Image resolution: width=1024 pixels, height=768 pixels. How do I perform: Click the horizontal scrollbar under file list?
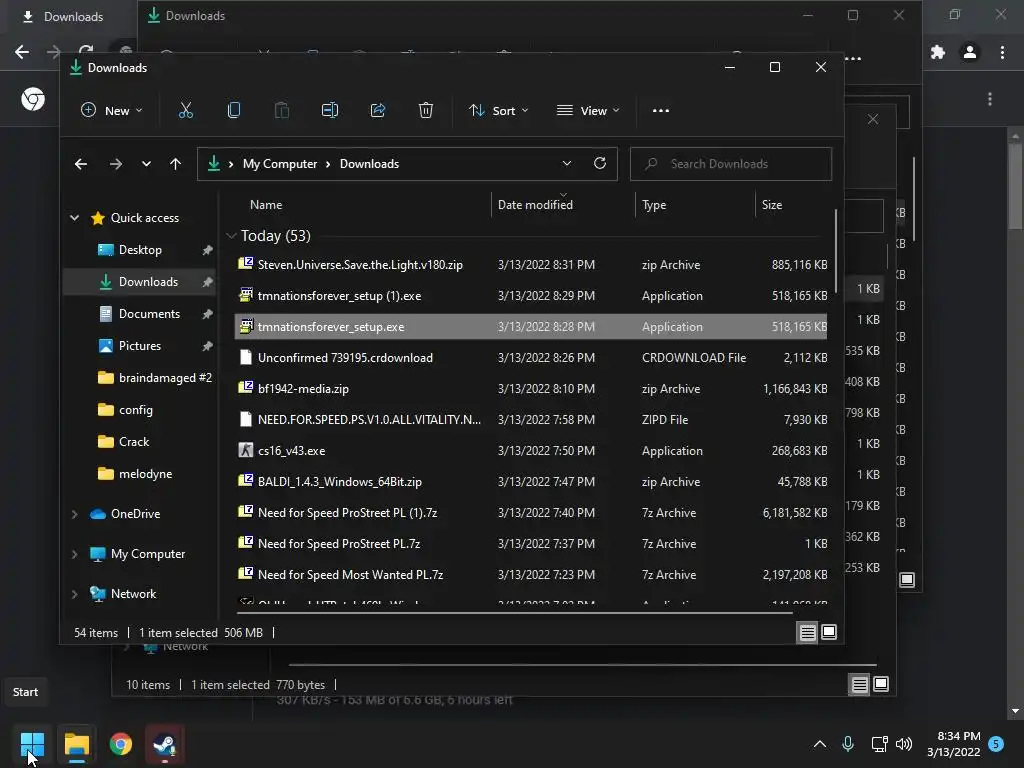point(514,613)
